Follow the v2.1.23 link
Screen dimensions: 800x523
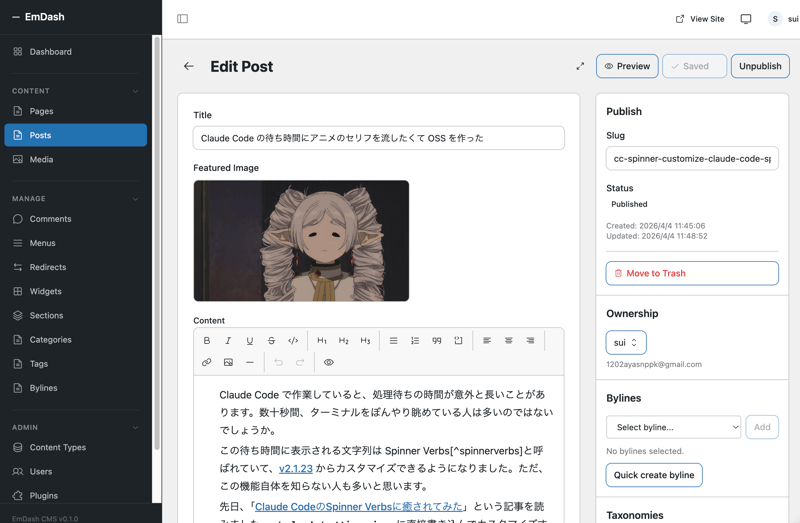coord(296,468)
